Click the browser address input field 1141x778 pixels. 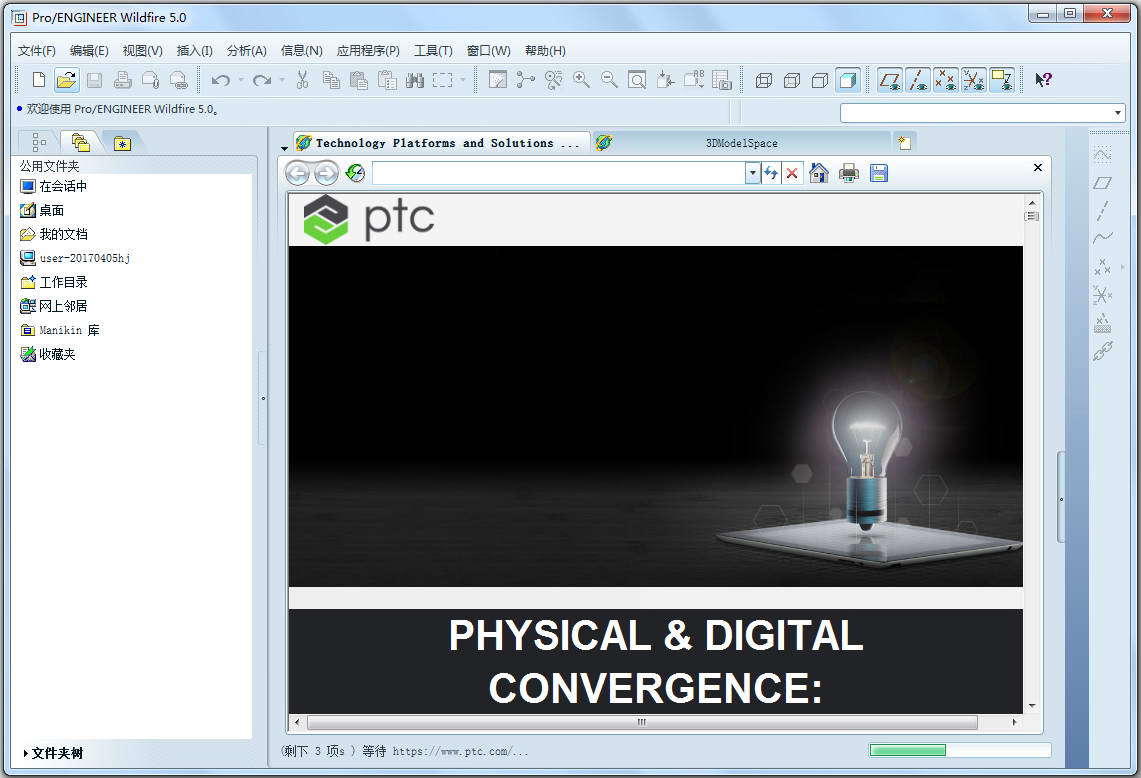pos(559,173)
